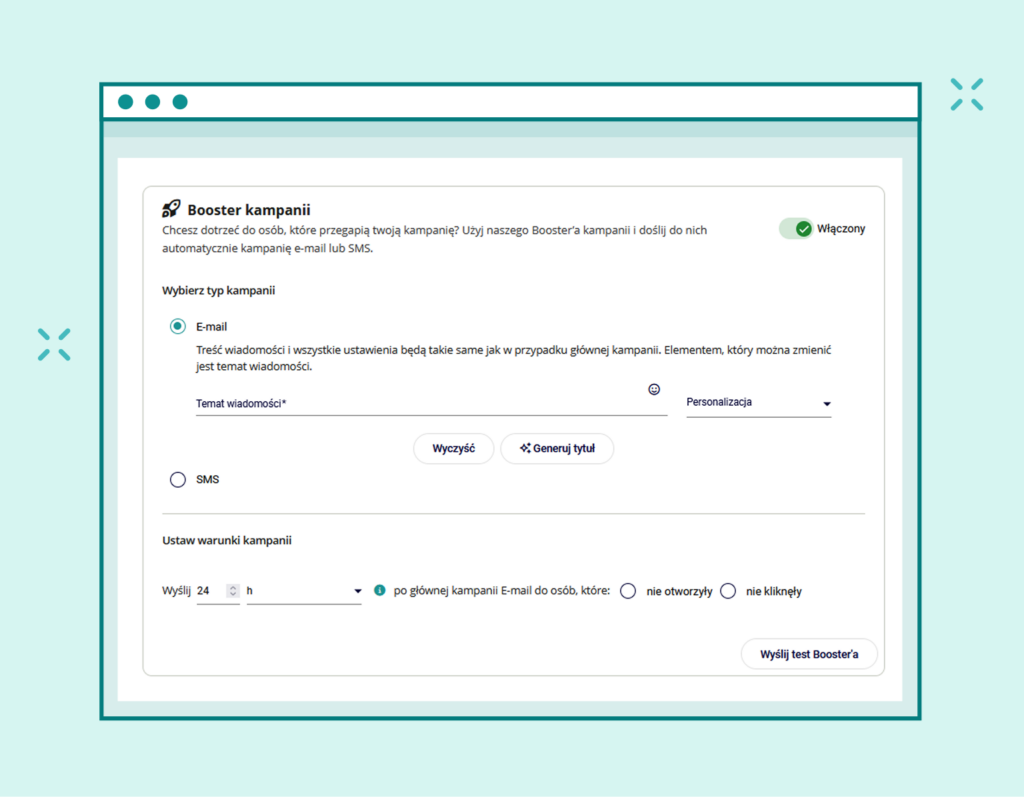Click the Wyczyść button
Image resolution: width=1024 pixels, height=797 pixels.
(x=453, y=449)
